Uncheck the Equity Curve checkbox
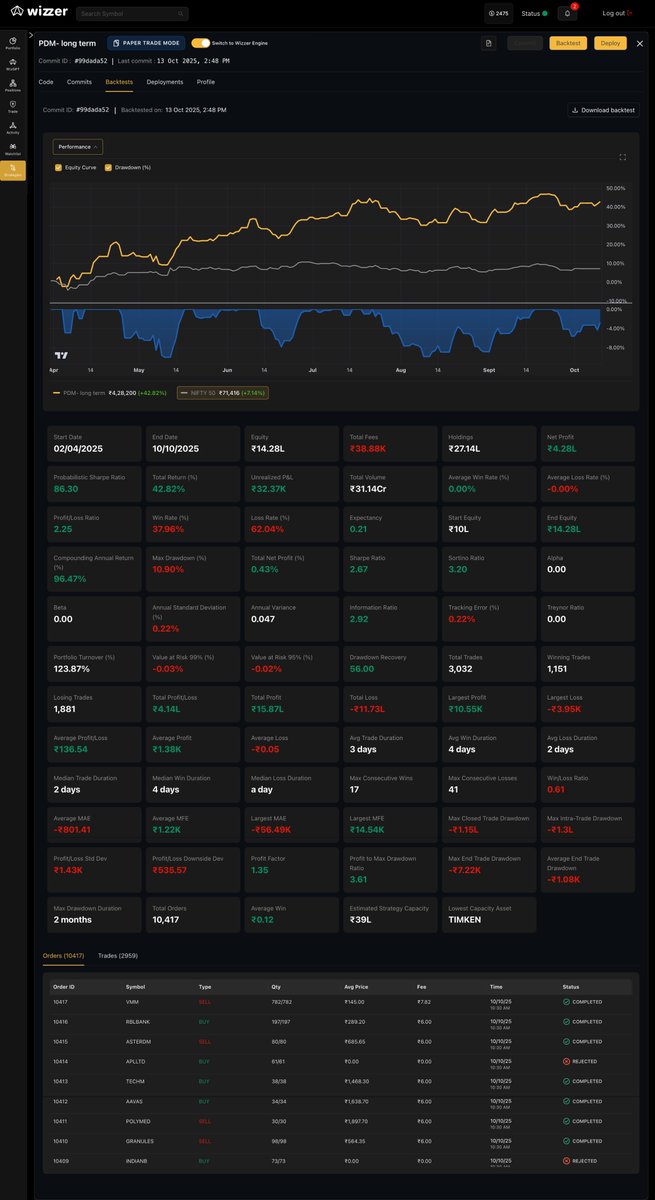Viewport: 655px width, 1200px height. [58, 167]
